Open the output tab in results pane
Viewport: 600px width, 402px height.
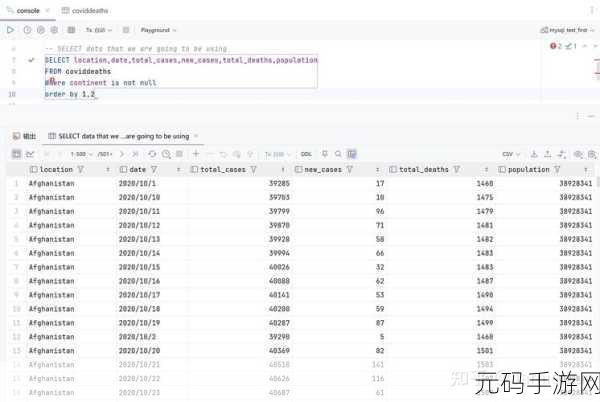coord(24,136)
